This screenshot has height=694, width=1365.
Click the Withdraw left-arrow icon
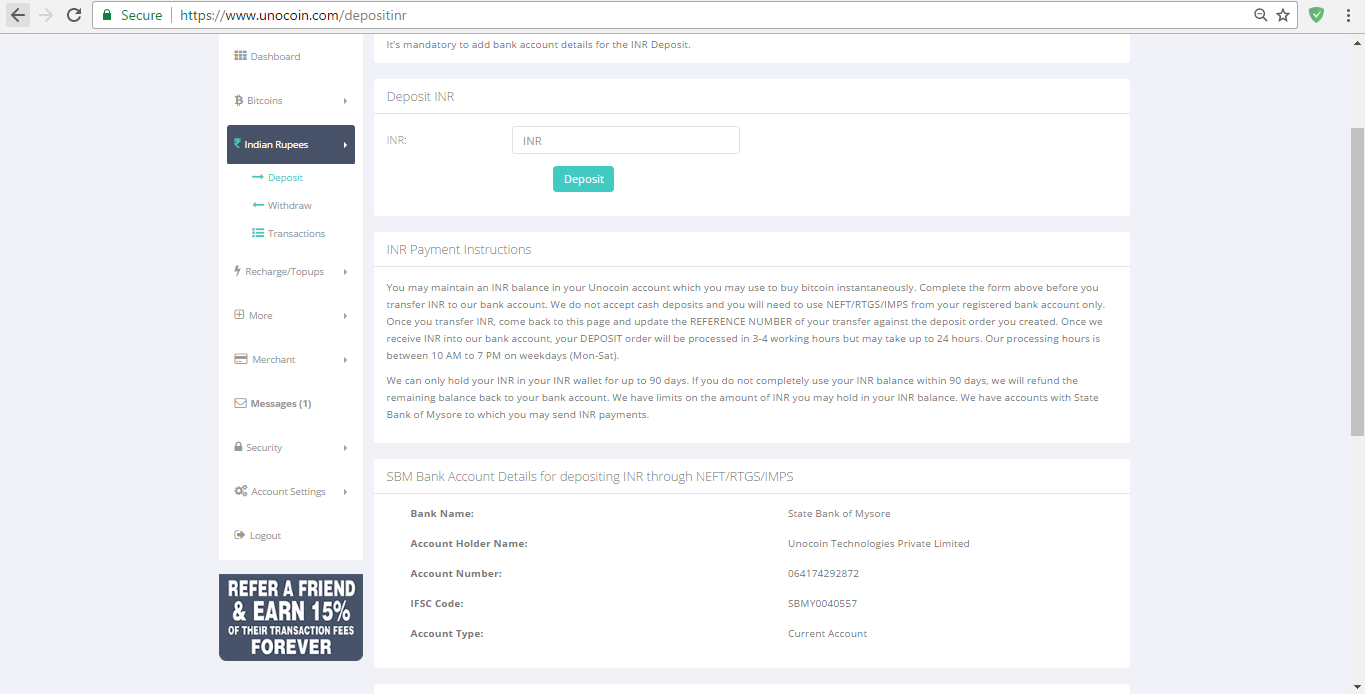pyautogui.click(x=258, y=205)
